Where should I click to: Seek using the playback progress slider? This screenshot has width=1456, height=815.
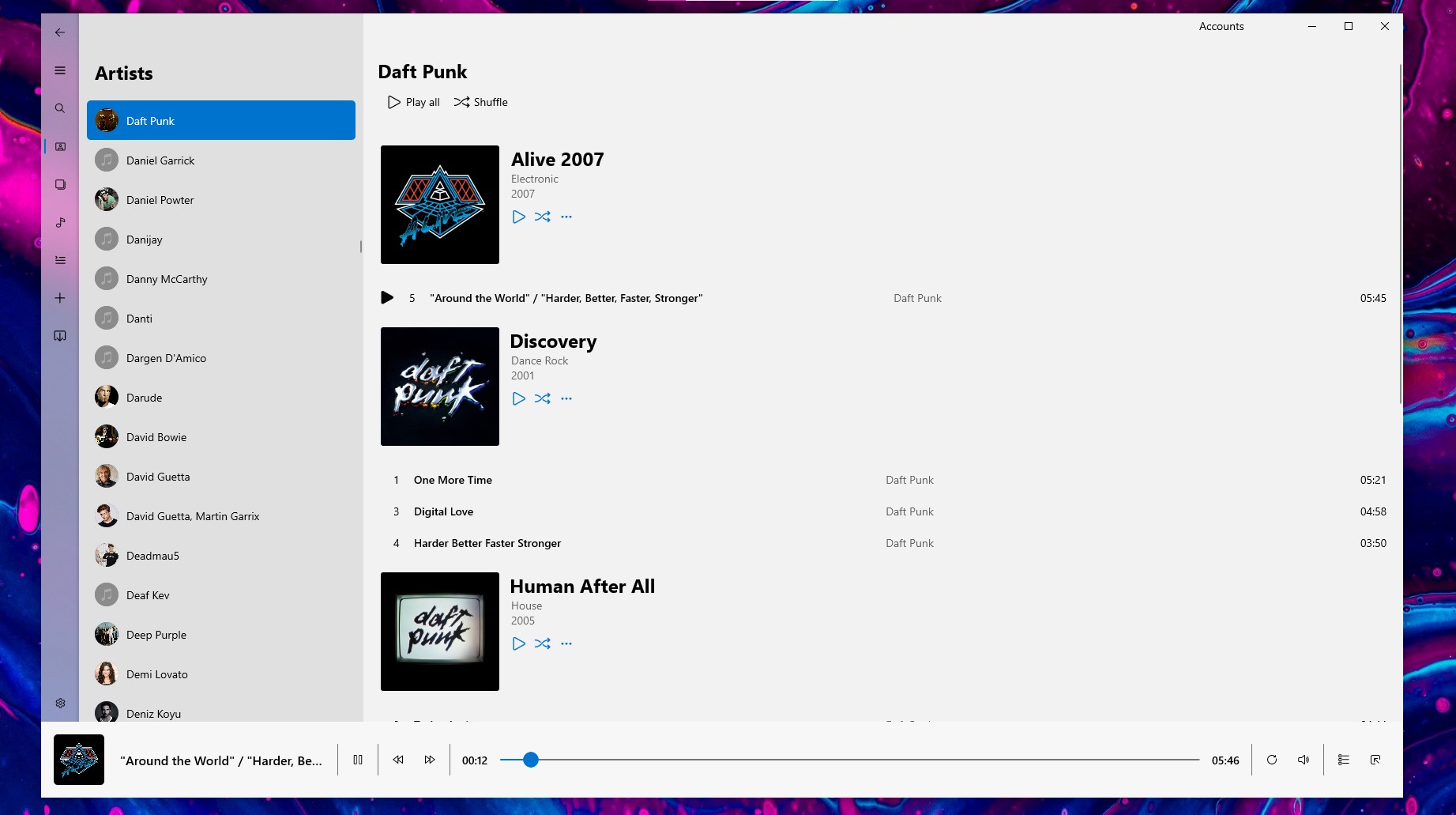click(849, 760)
